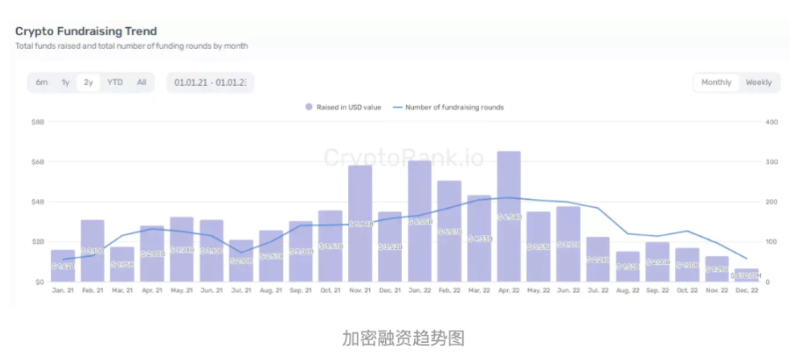This screenshot has width=805, height=361.
Task: Click the Nov. 21 bar
Action: 360,223
